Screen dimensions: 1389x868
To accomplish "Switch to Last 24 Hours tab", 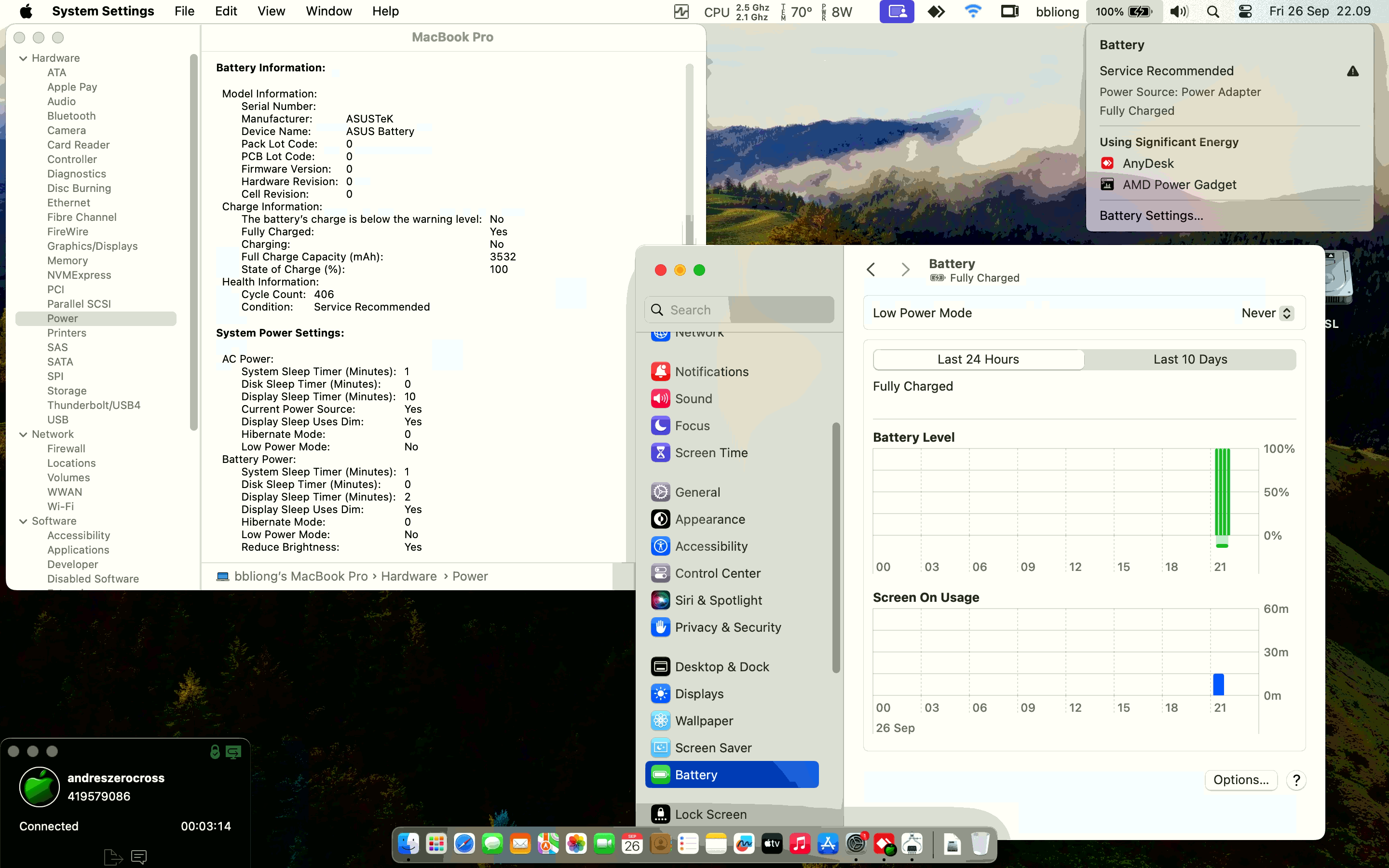I will coord(978,359).
